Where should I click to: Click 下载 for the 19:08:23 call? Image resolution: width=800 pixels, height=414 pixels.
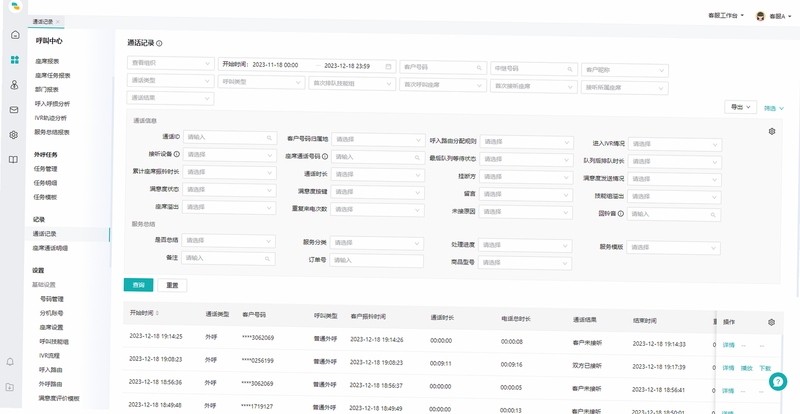pos(765,368)
